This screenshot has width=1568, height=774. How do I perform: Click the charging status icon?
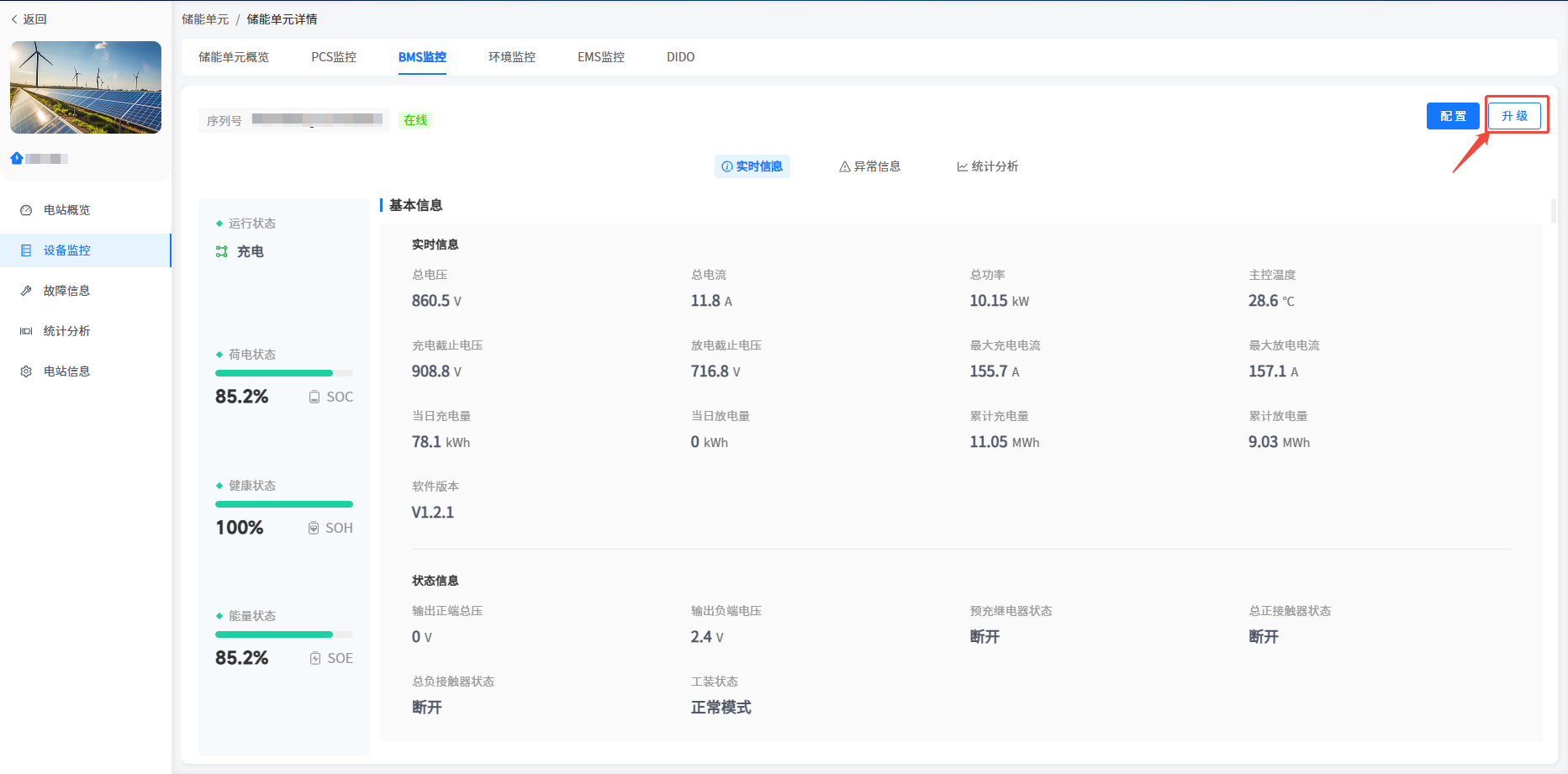pos(222,251)
